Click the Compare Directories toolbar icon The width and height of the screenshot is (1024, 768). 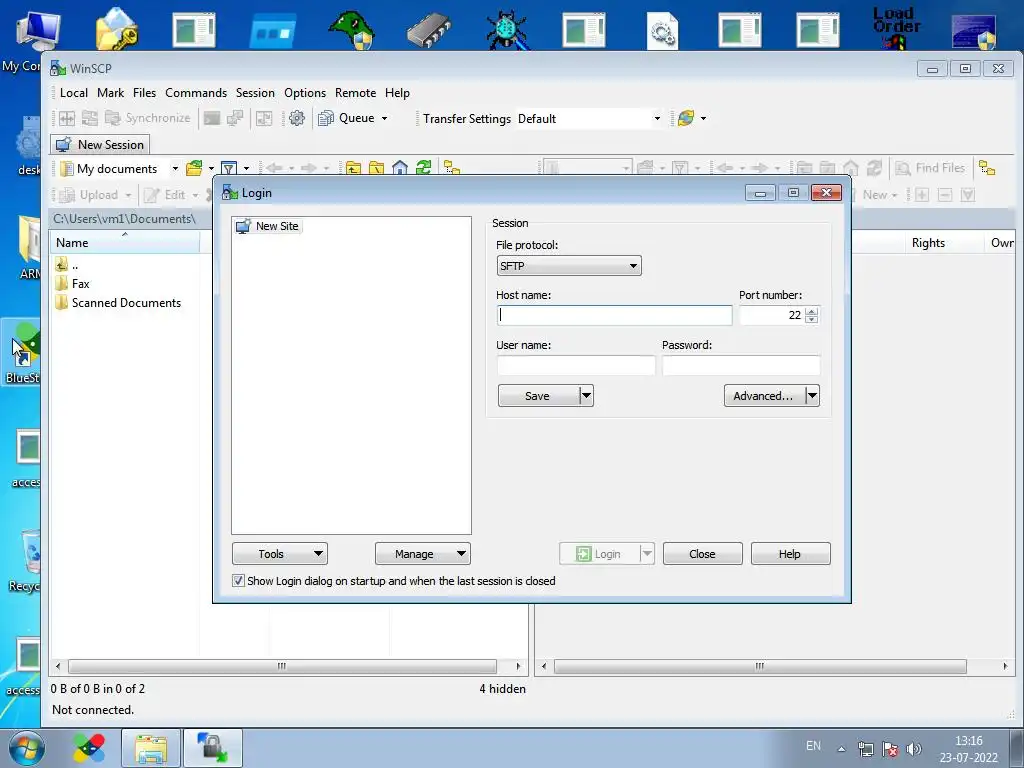click(x=67, y=118)
